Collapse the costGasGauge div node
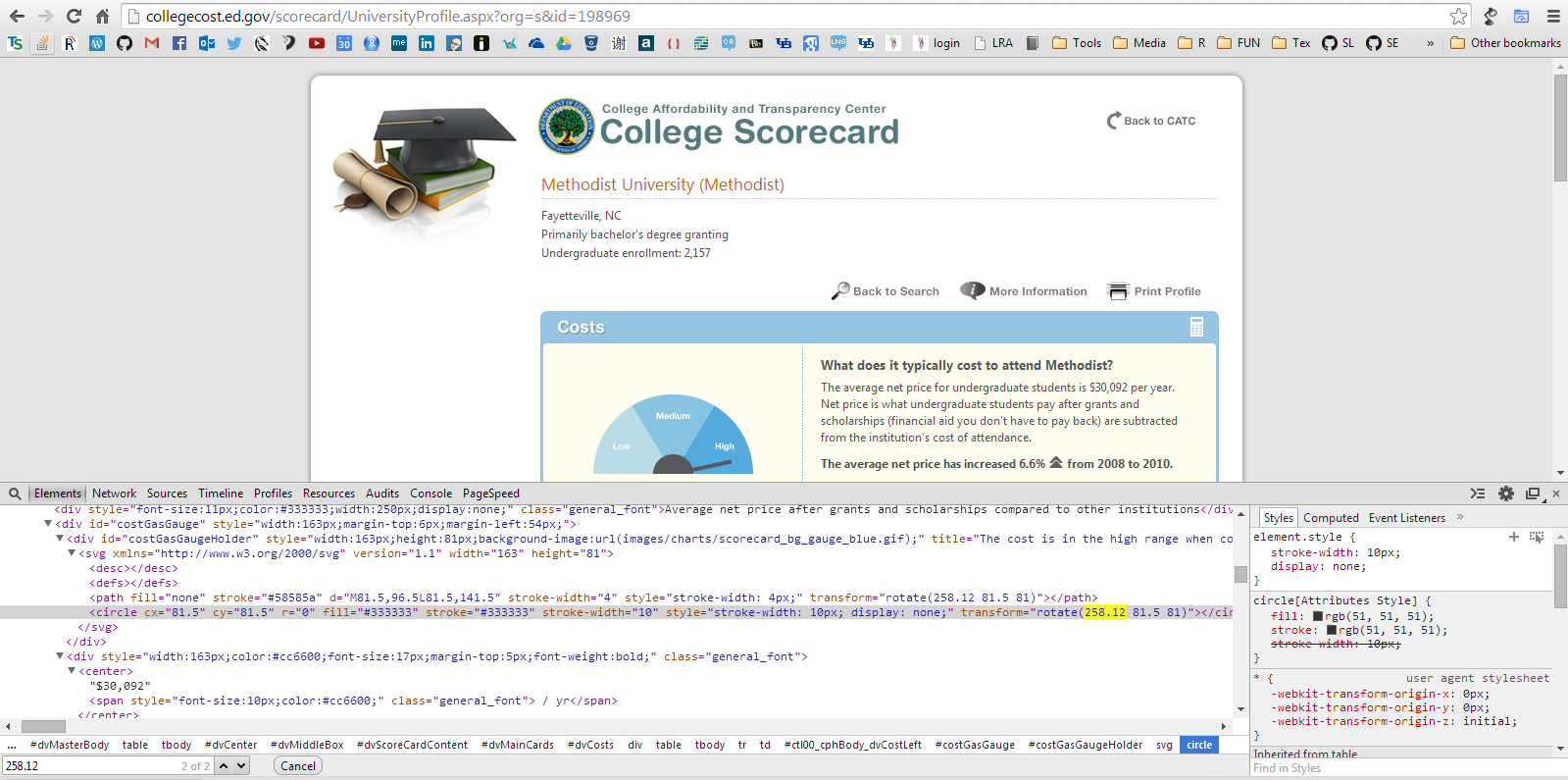1568x780 pixels. pyautogui.click(x=48, y=524)
